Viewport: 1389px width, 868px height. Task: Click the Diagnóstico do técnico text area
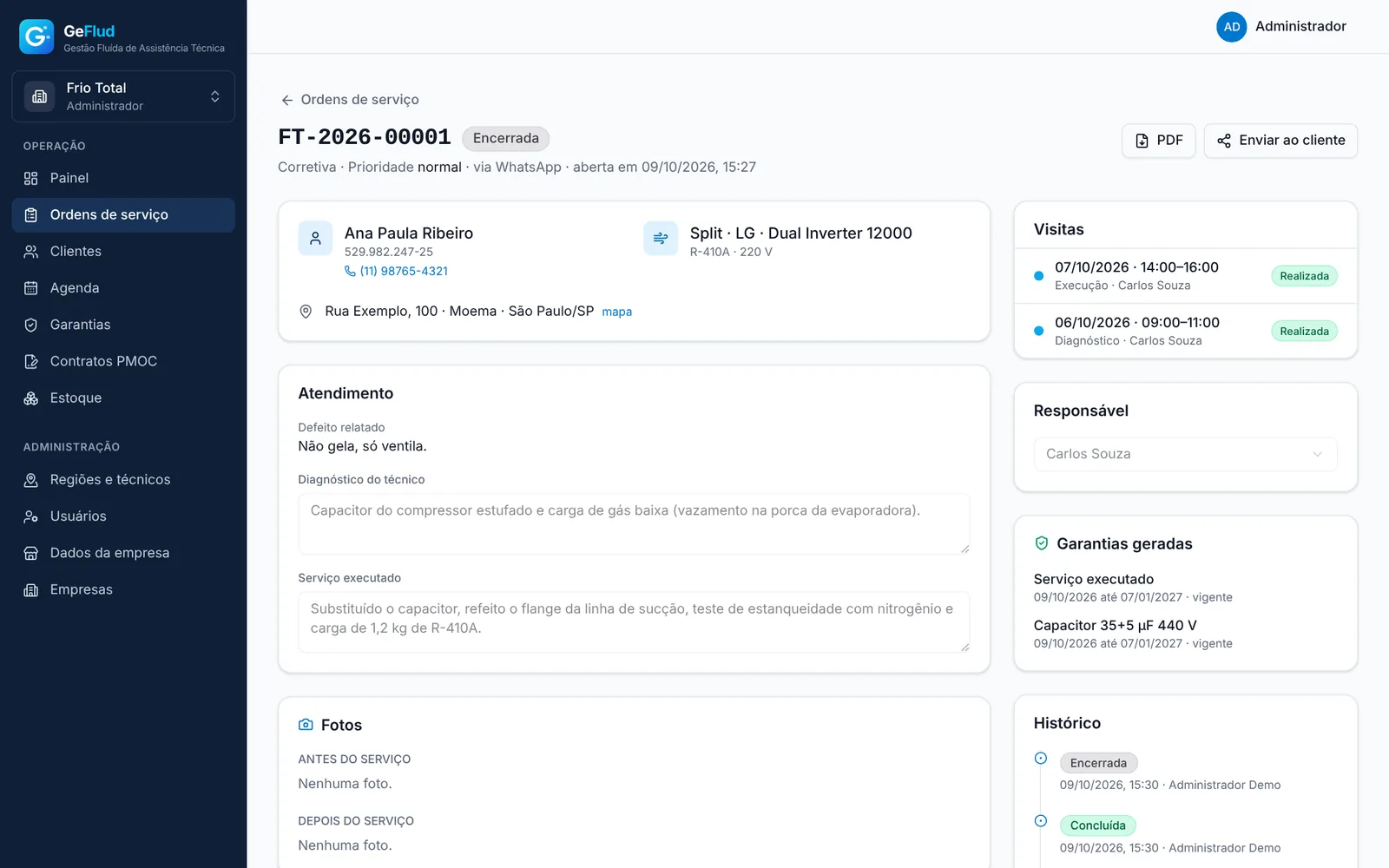click(x=634, y=524)
